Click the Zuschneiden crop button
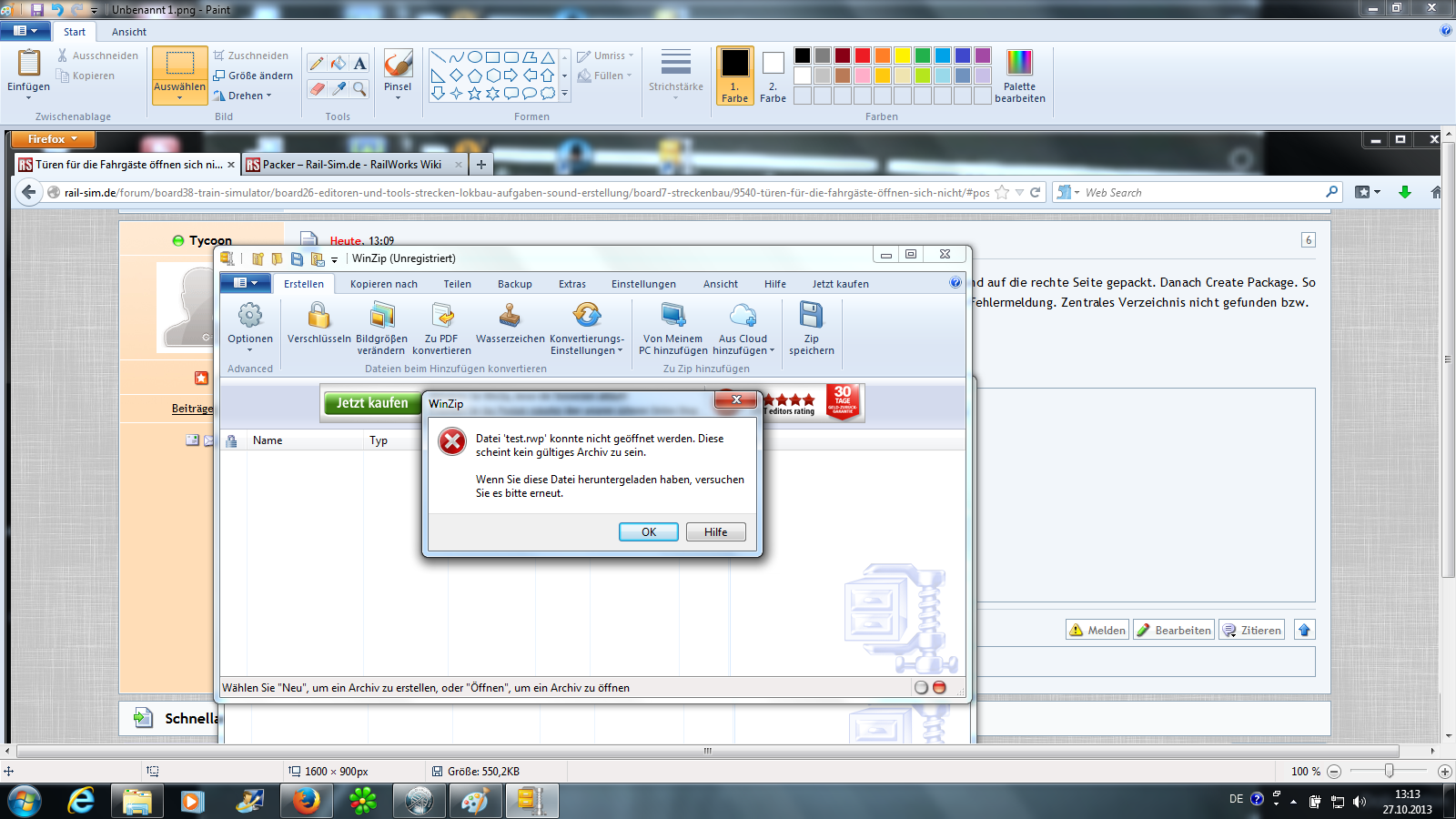 coord(250,56)
